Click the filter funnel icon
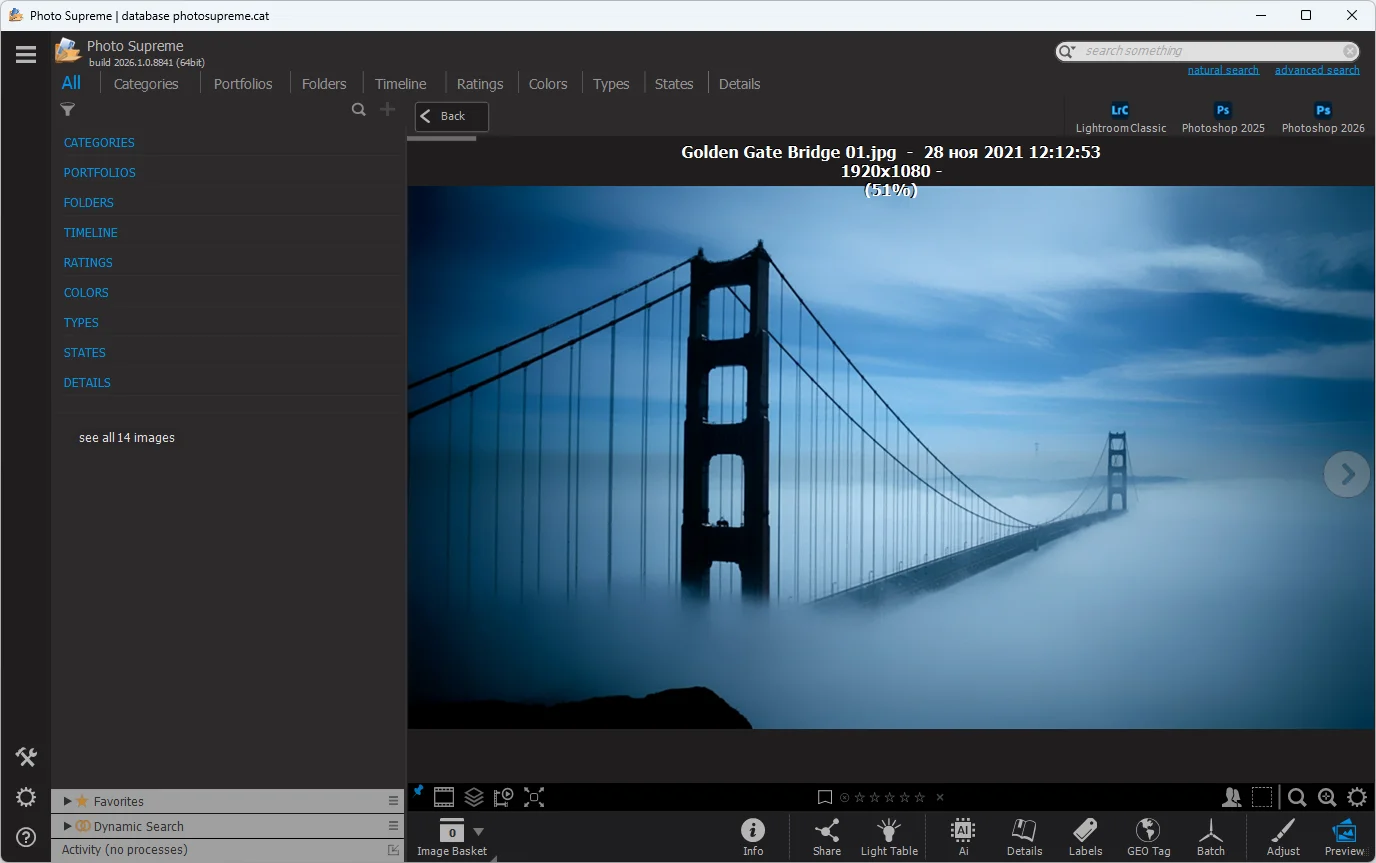The height and width of the screenshot is (863, 1376). click(x=68, y=110)
